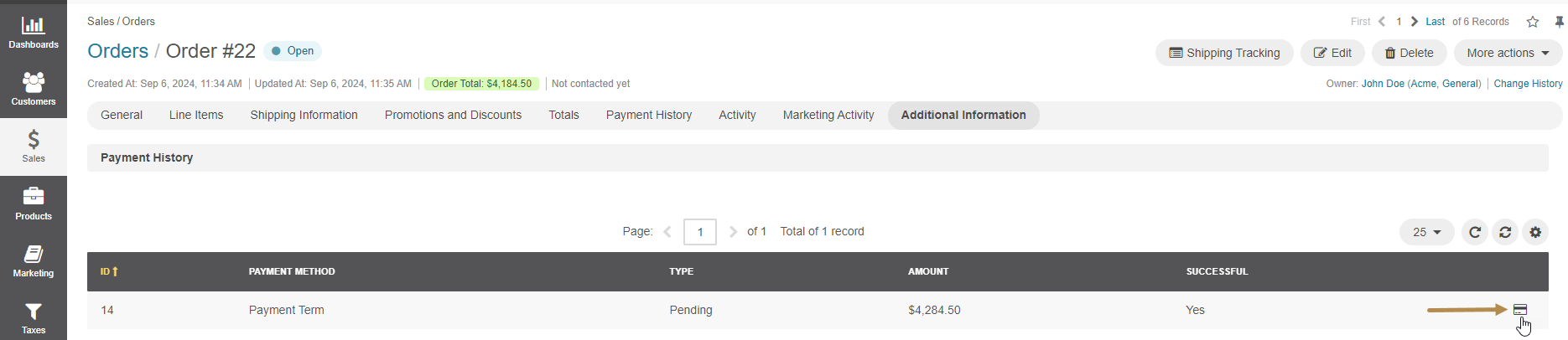Expand the More actions dropdown
The image size is (1568, 340).
(1508, 53)
